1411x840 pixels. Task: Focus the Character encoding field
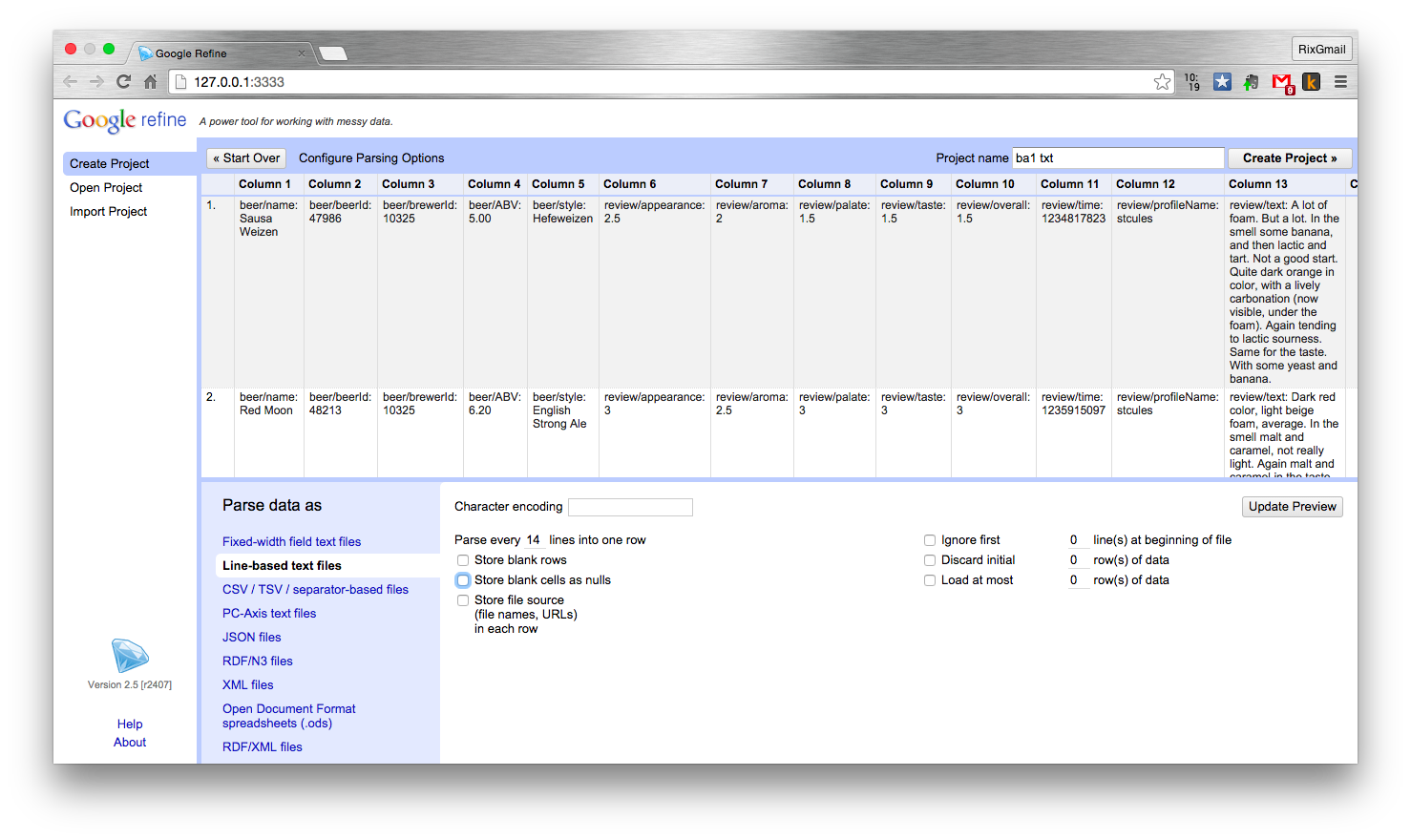tap(630, 507)
